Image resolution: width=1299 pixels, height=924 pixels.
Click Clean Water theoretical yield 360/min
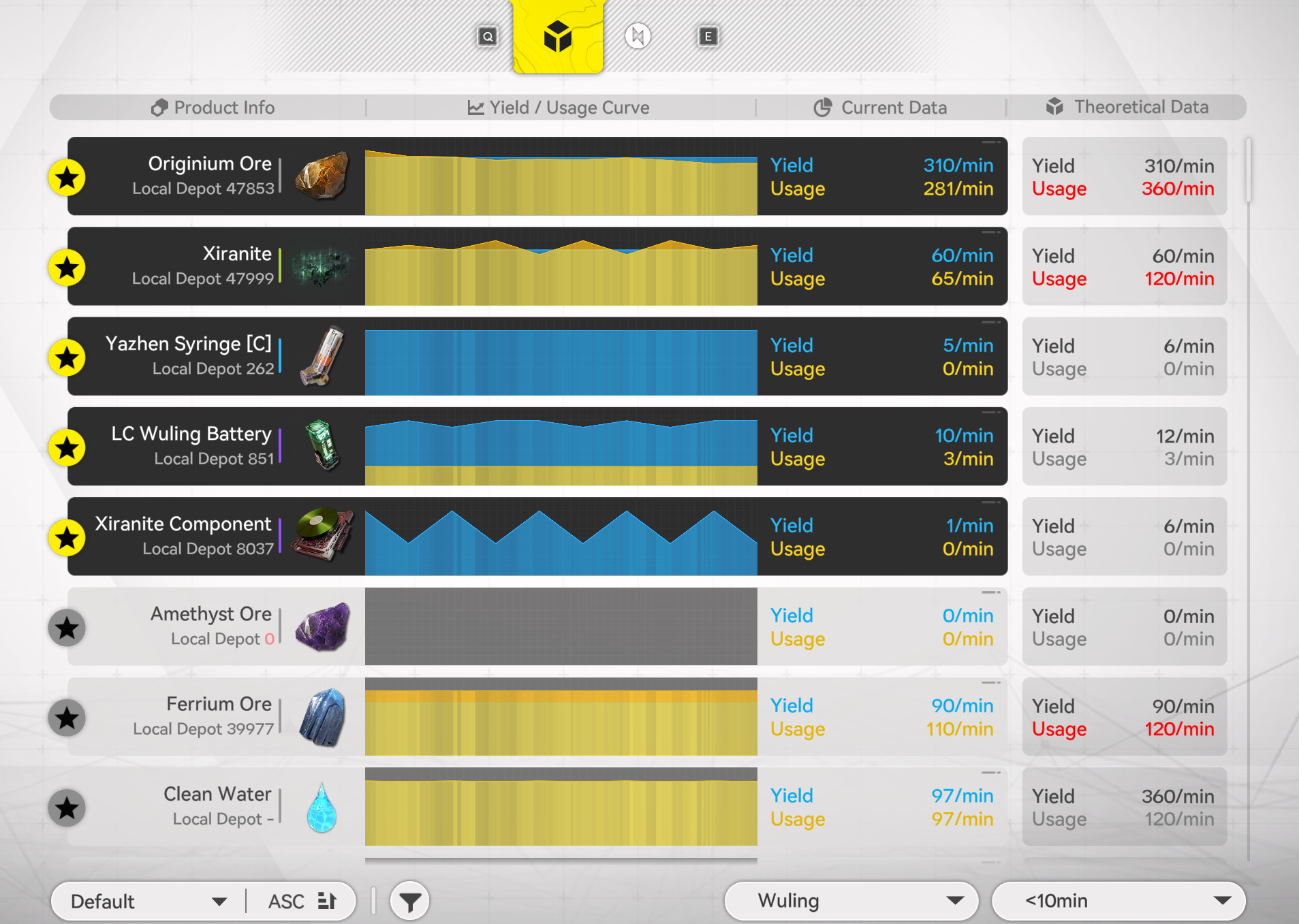pos(1178,796)
